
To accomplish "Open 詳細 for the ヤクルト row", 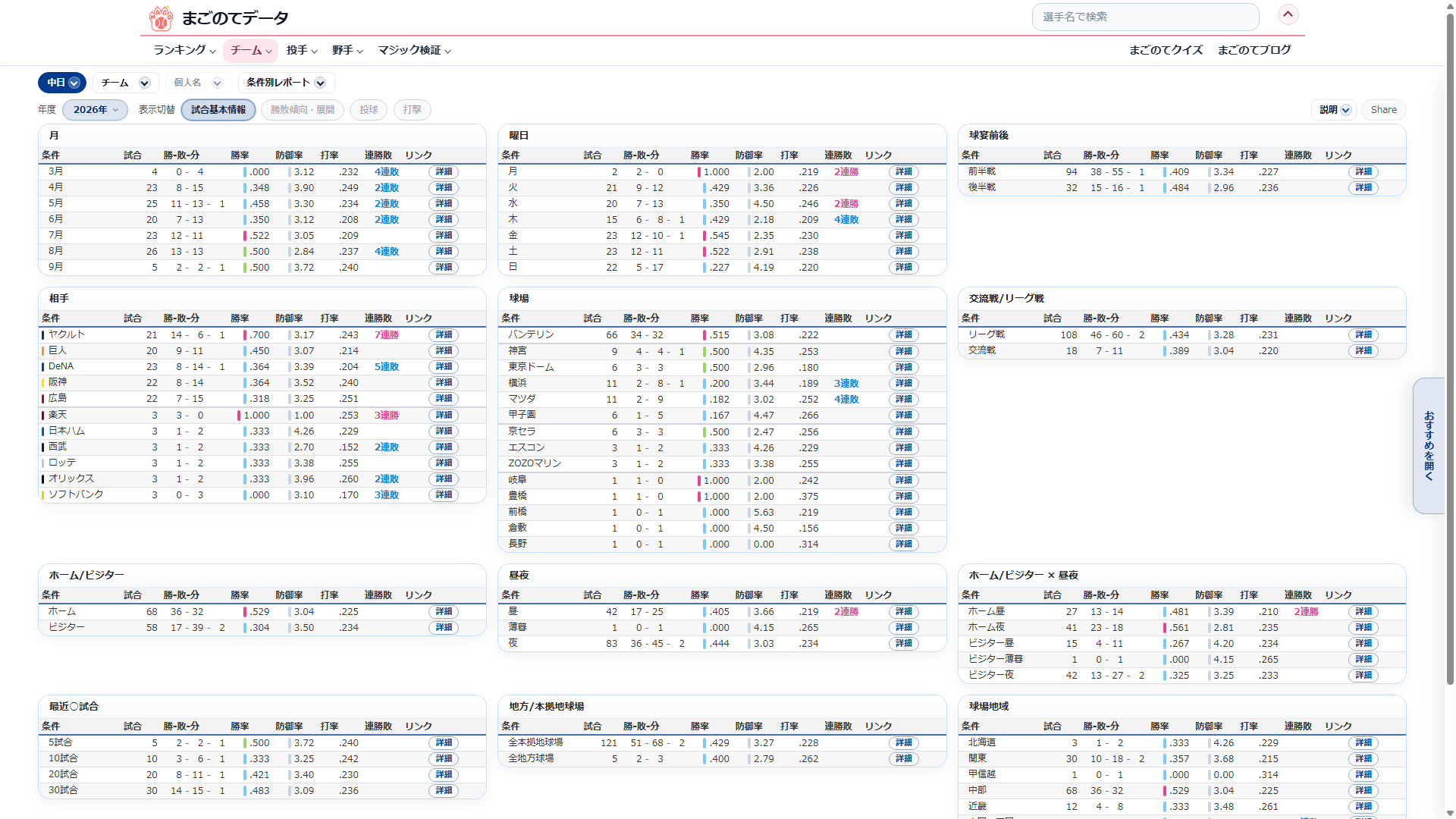I will coord(444,335).
